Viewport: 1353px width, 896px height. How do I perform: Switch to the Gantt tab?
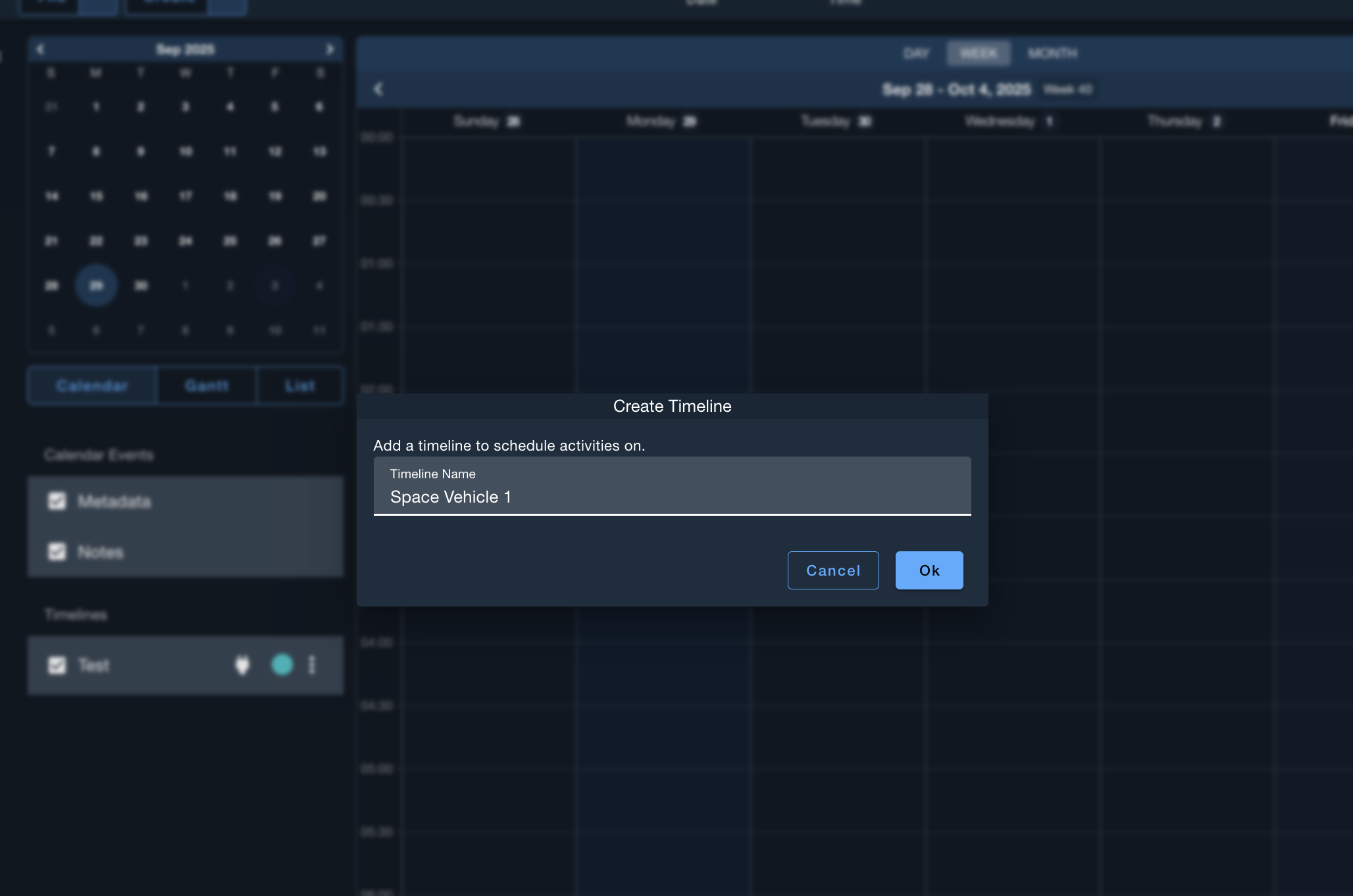pyautogui.click(x=207, y=386)
